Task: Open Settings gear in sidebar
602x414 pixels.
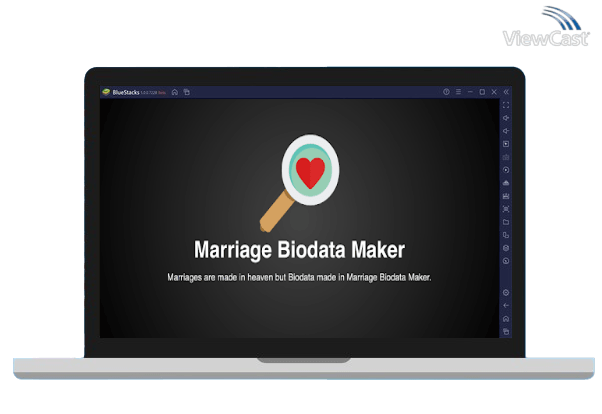Action: click(506, 293)
